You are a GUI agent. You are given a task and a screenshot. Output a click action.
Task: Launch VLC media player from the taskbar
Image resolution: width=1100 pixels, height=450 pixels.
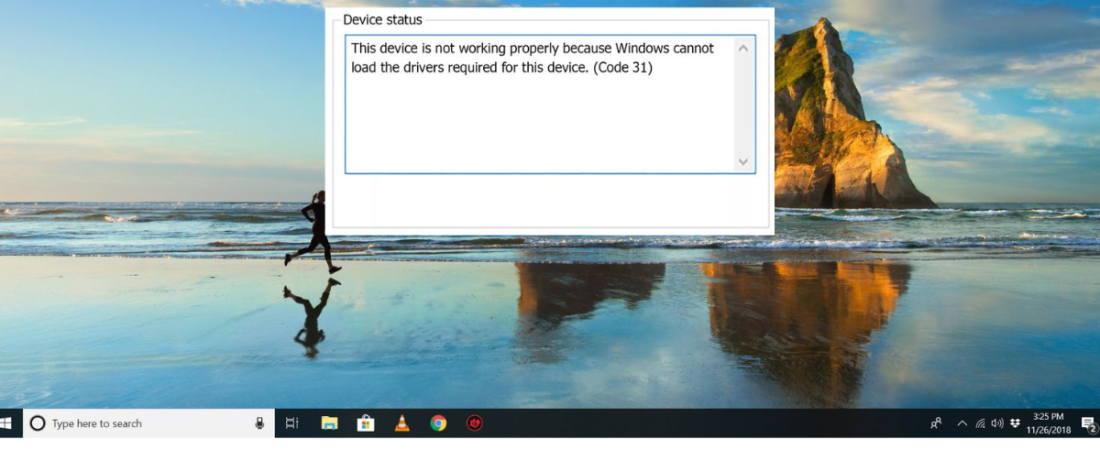tap(402, 423)
